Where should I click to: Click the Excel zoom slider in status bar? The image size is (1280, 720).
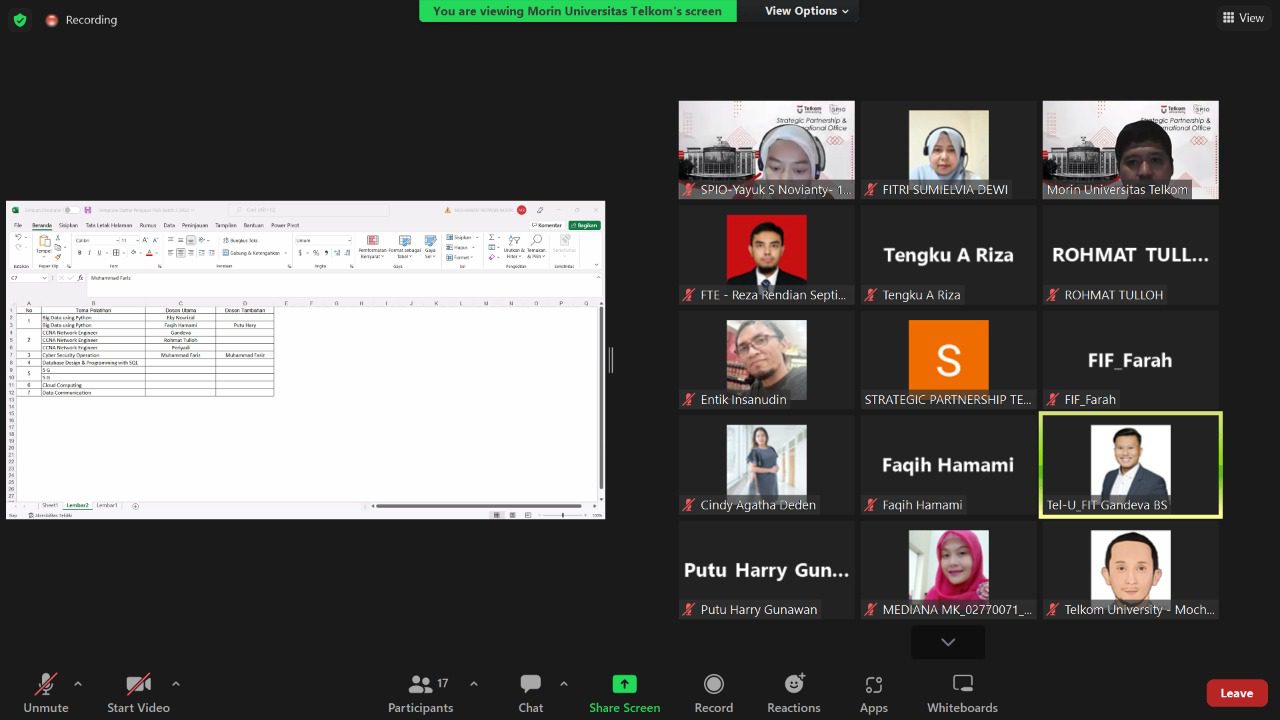[562, 515]
